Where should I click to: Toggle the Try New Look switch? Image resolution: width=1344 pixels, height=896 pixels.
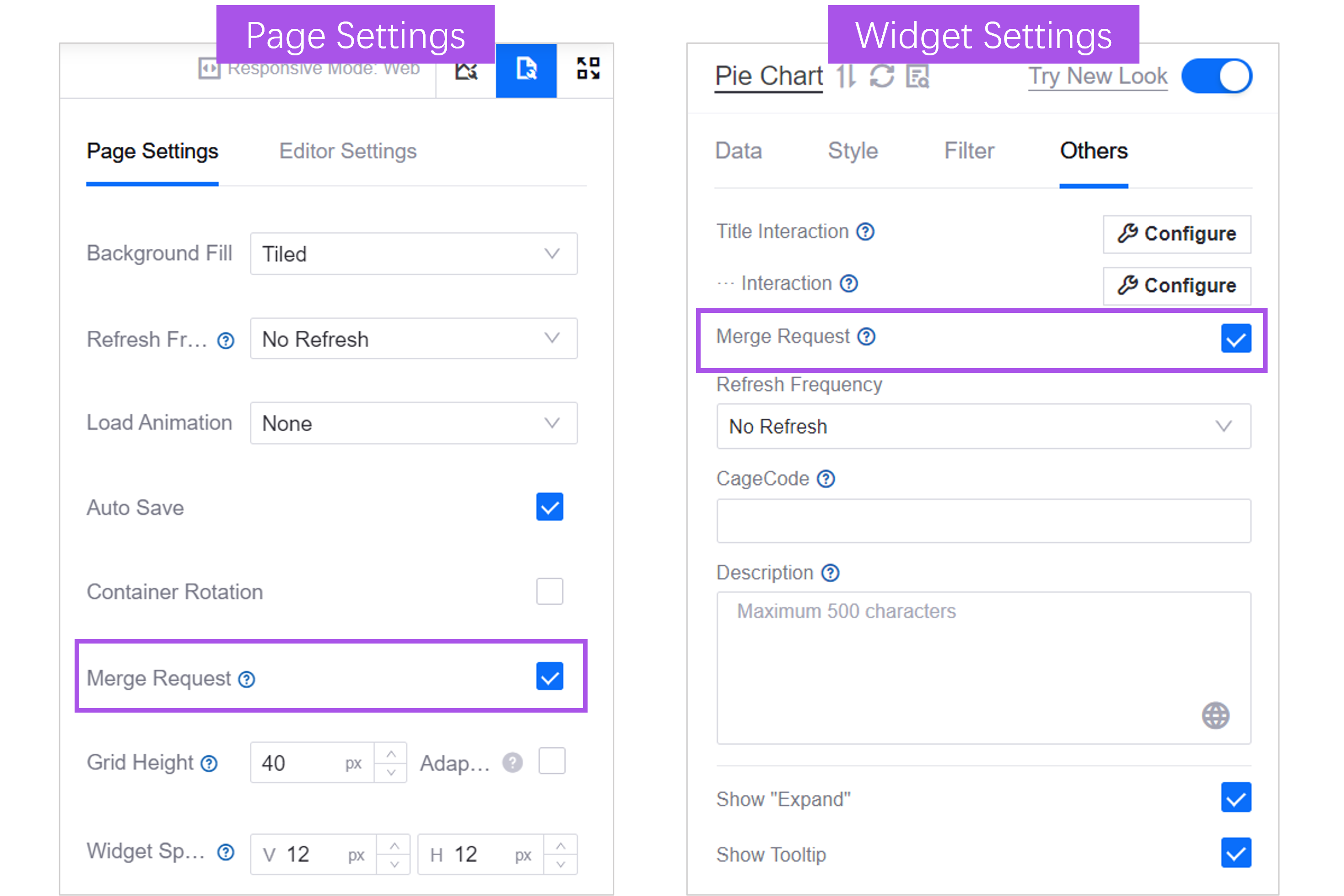pyautogui.click(x=1216, y=76)
